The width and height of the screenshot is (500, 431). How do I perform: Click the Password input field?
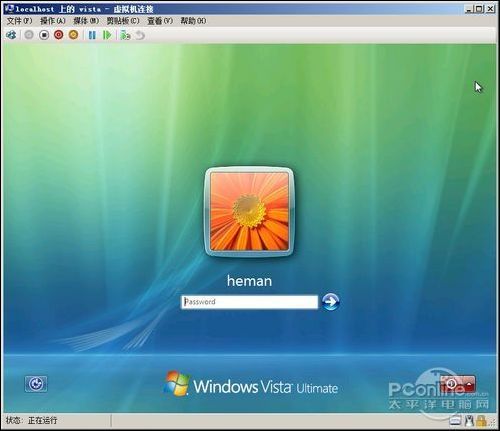pyautogui.click(x=249, y=302)
